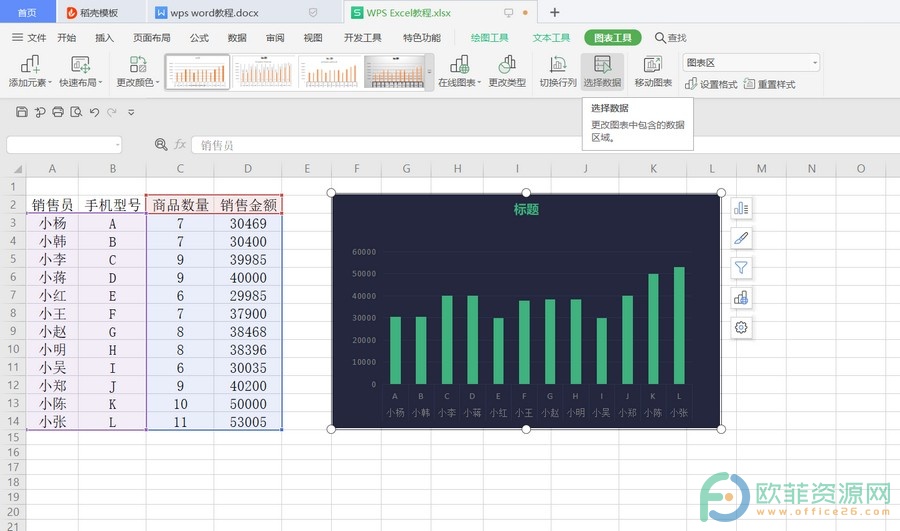Click the Print icon in quick access bar
The height and width of the screenshot is (531, 900).
click(58, 112)
